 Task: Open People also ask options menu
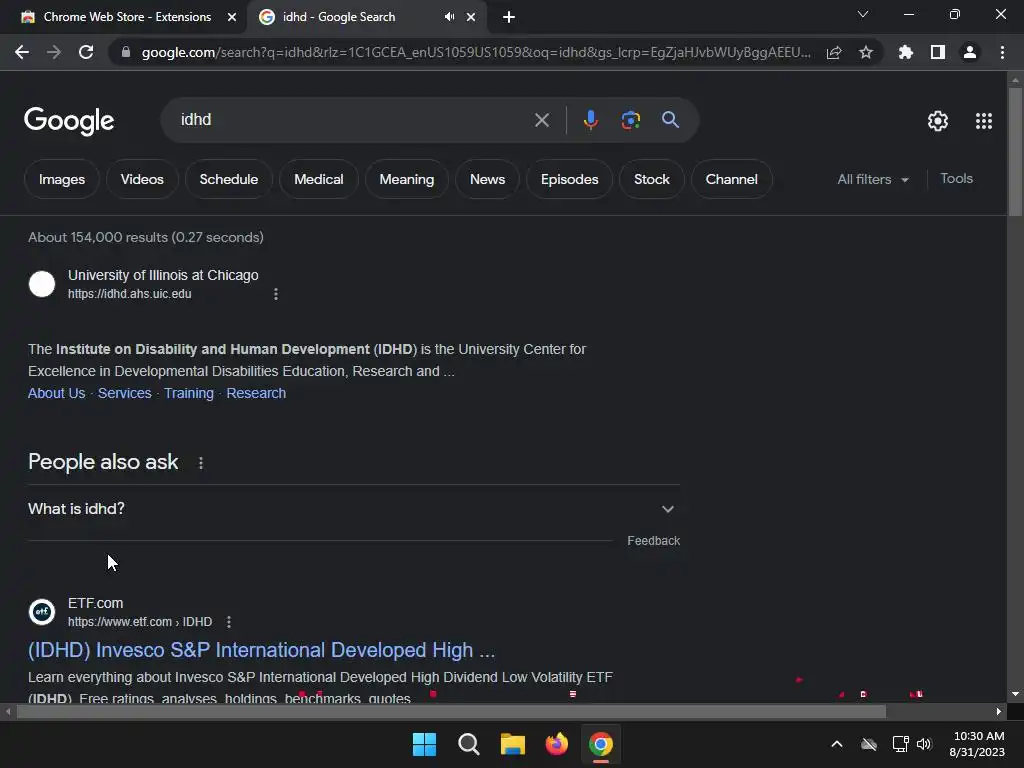tap(201, 463)
